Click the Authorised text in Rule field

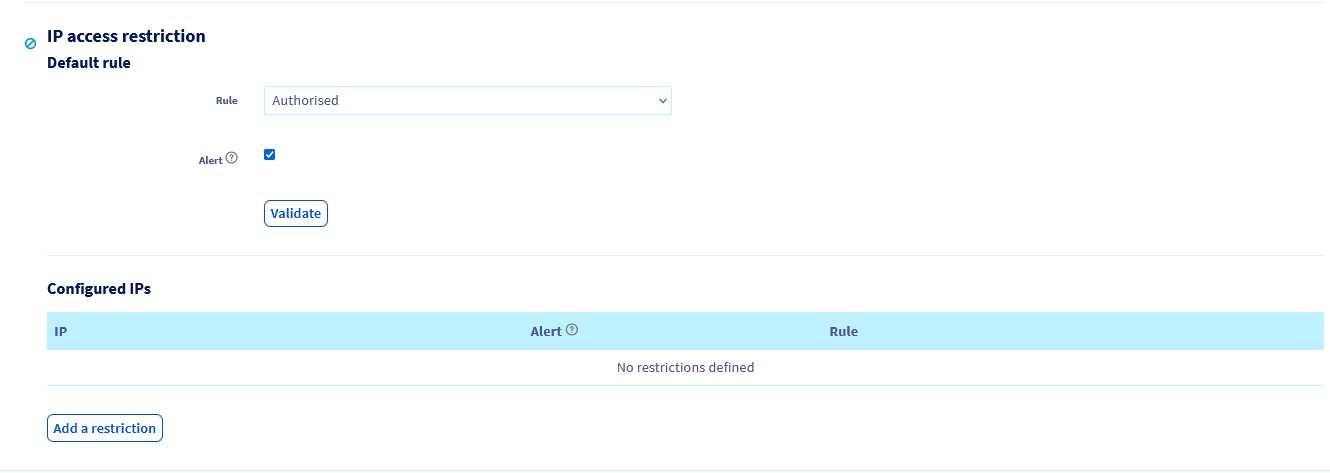tap(306, 101)
